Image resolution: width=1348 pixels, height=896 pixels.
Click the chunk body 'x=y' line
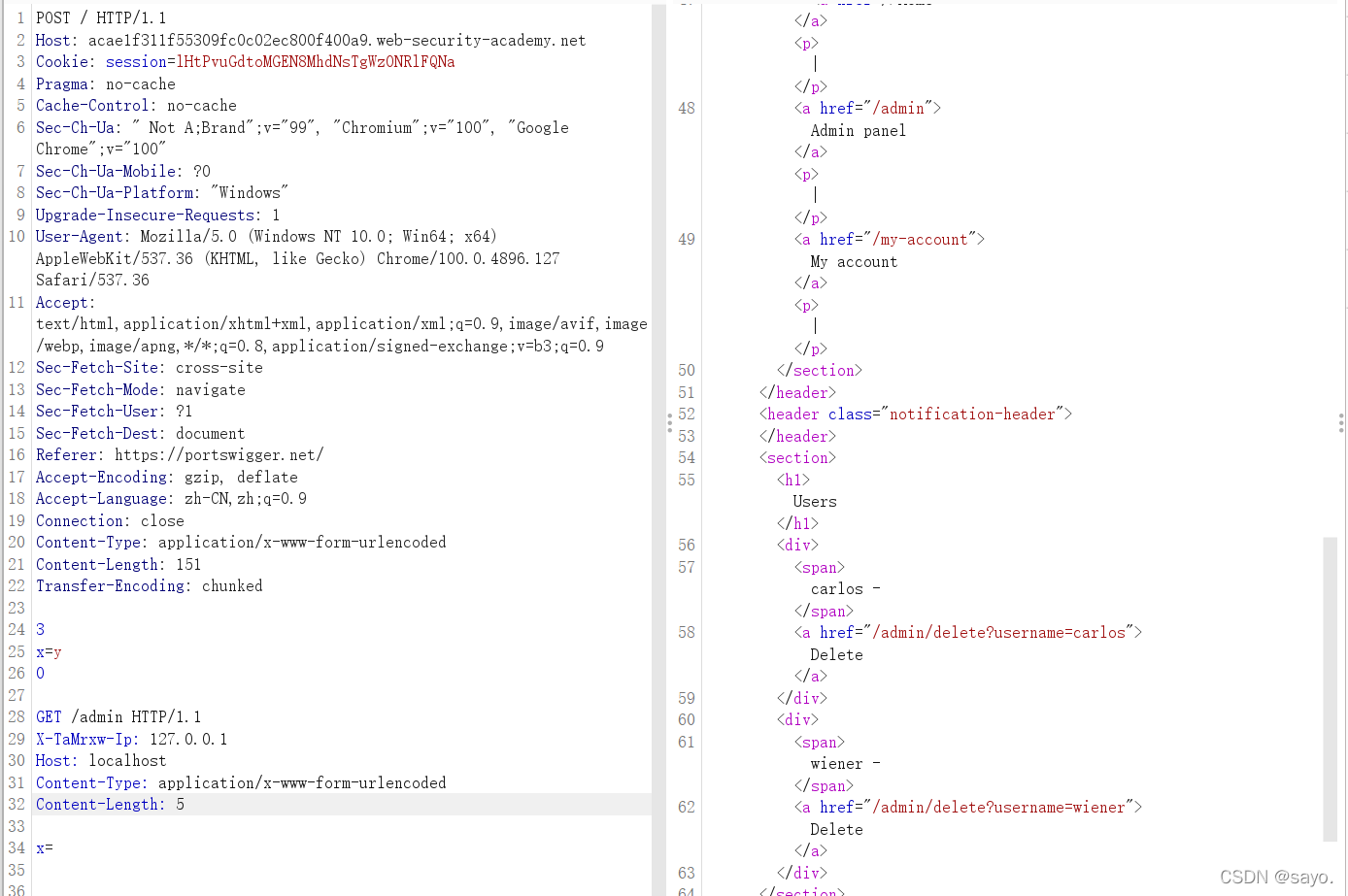(49, 651)
